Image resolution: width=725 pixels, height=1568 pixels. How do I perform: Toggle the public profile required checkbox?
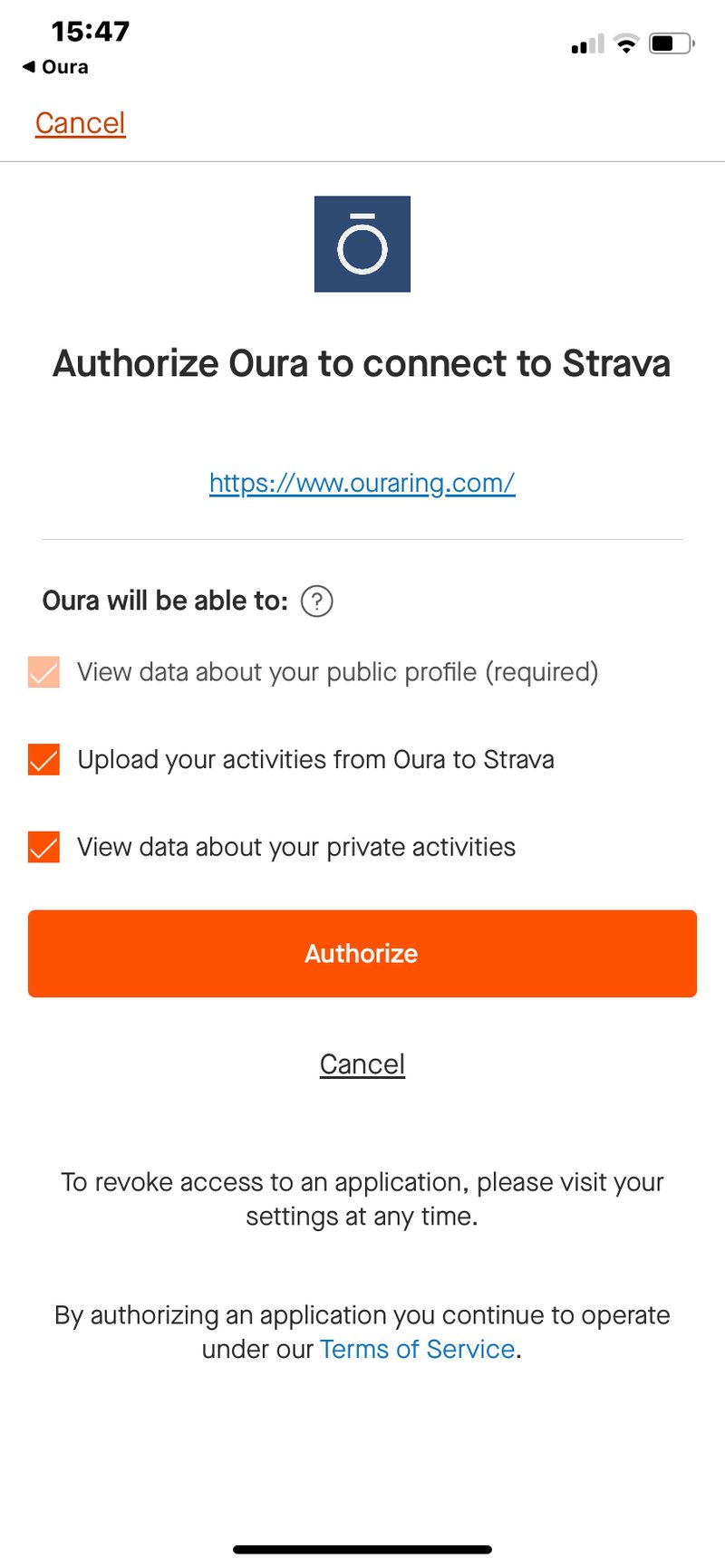point(43,672)
